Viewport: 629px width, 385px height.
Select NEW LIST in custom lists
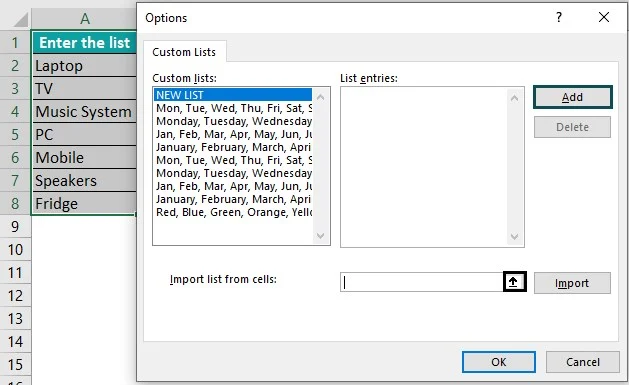tap(233, 95)
